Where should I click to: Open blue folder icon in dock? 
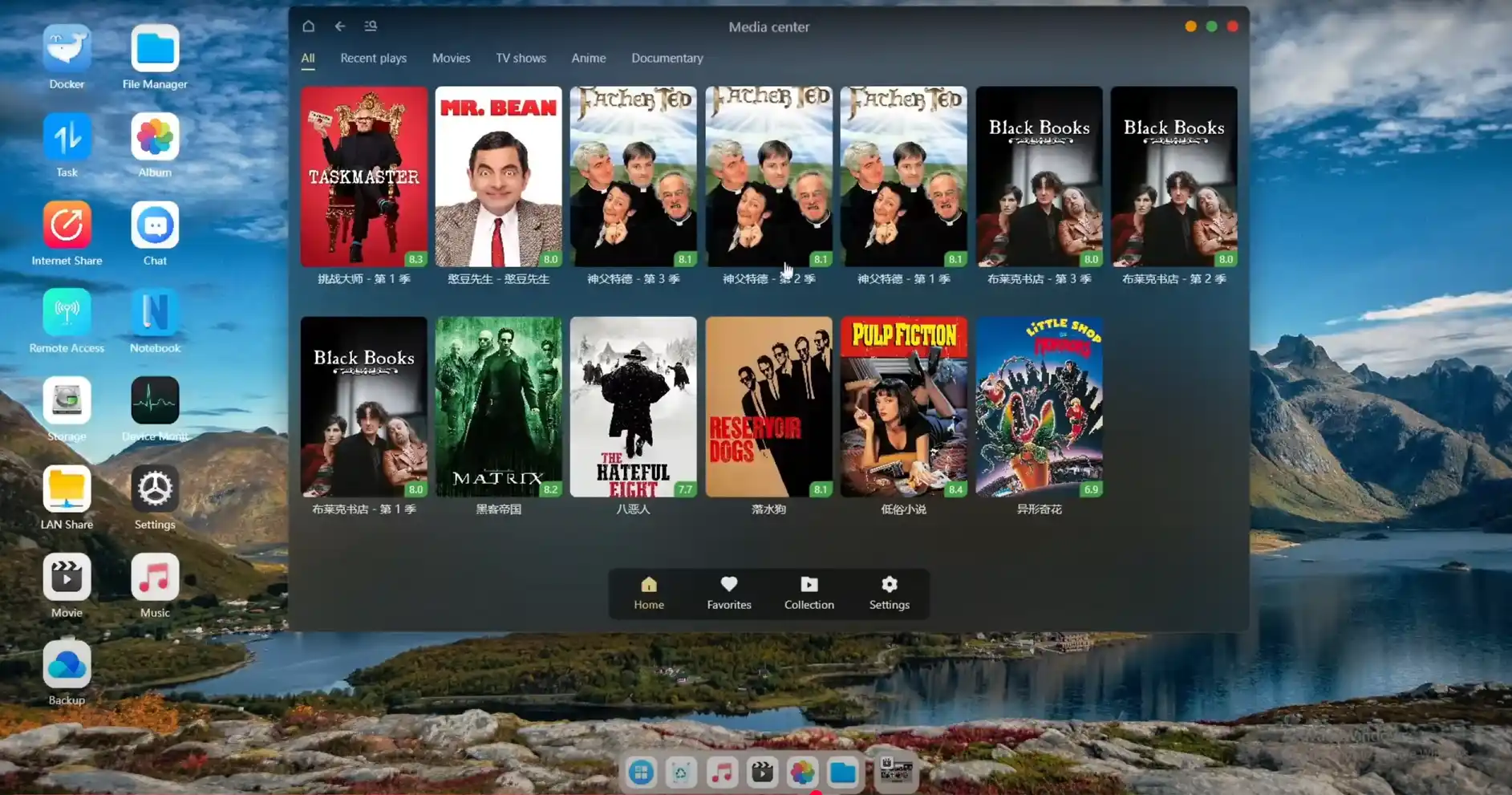tap(842, 773)
